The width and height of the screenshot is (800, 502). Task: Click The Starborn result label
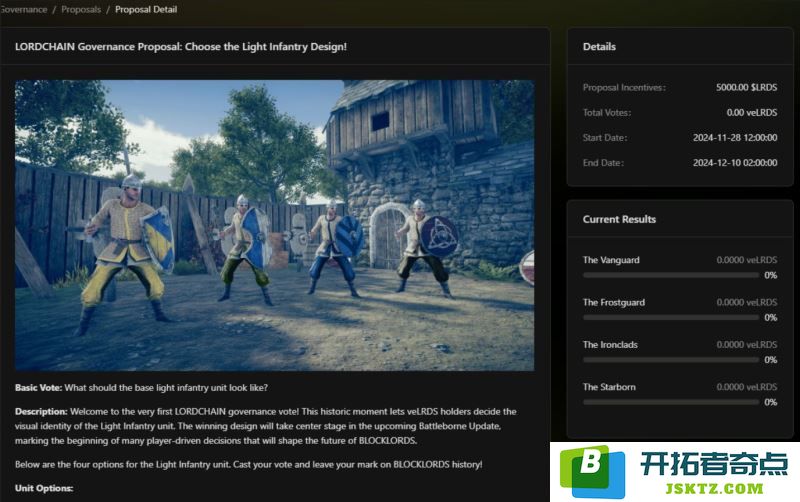(x=609, y=387)
